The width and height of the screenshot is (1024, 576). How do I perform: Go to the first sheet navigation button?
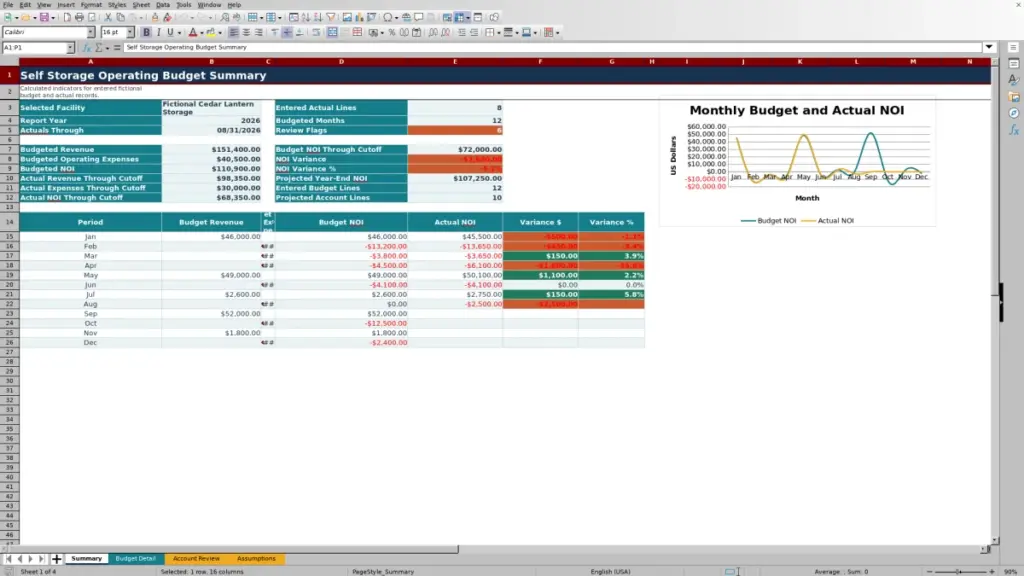[x=8, y=559]
